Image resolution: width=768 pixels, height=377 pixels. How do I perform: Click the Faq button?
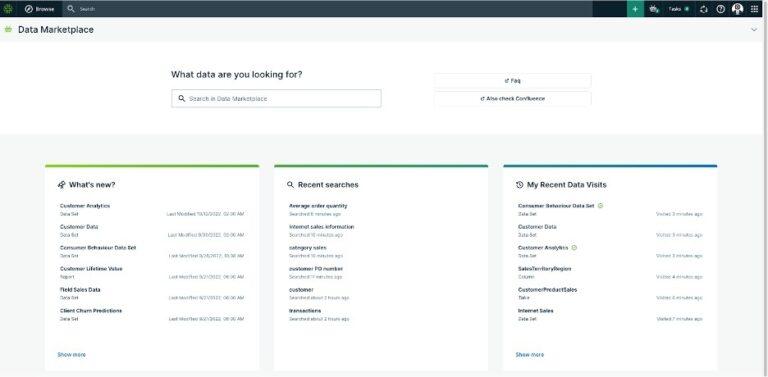(x=512, y=81)
